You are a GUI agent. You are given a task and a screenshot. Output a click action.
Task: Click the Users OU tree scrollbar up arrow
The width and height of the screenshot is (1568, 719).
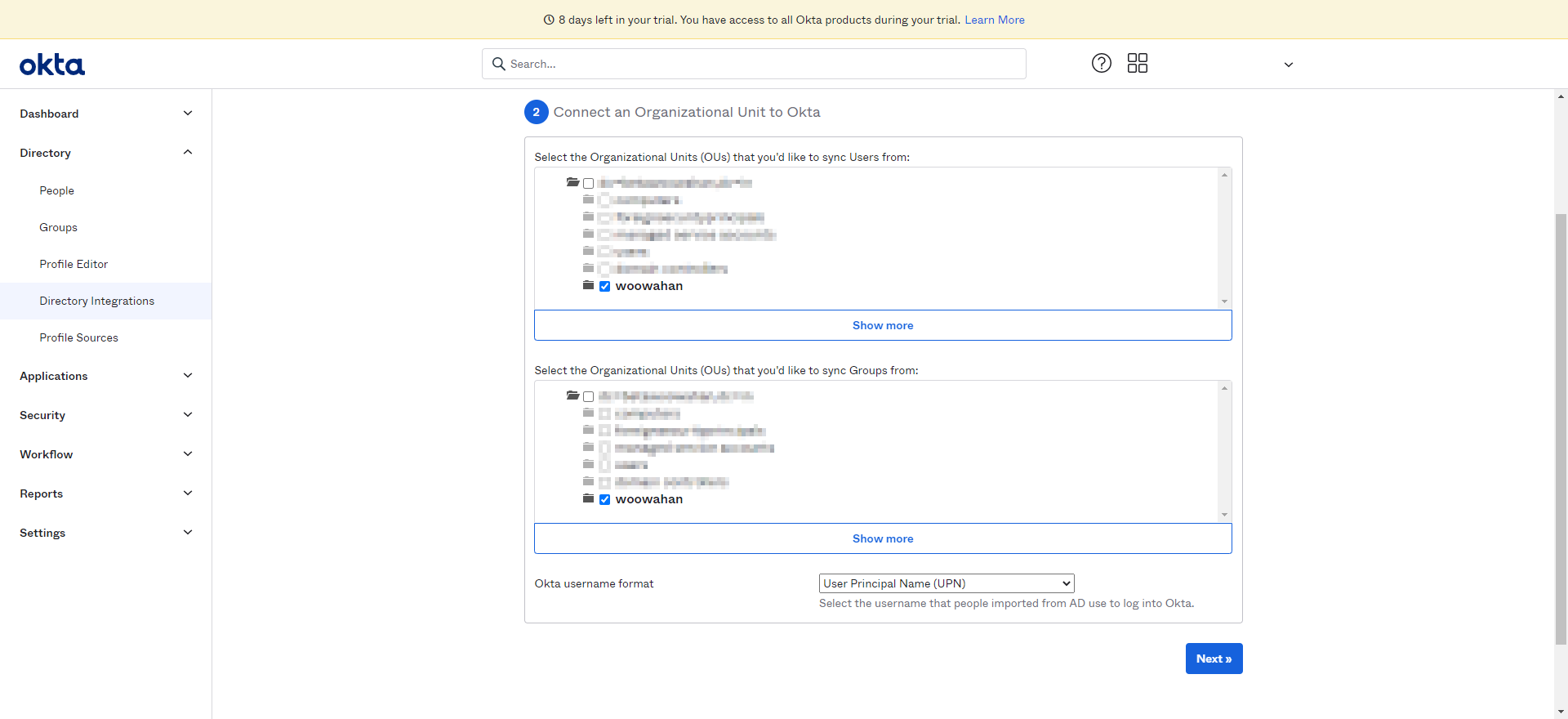pyautogui.click(x=1224, y=175)
